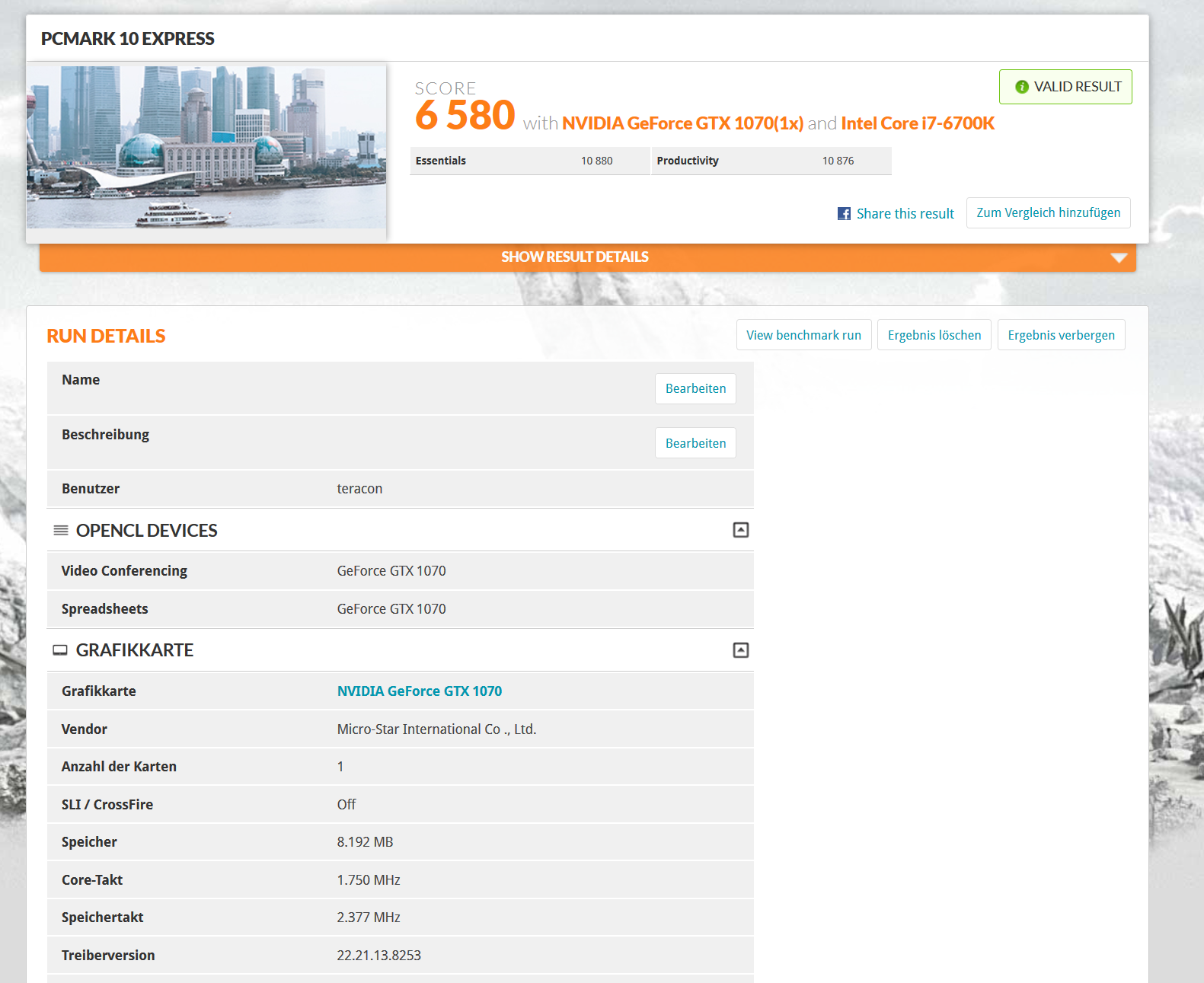Screen dimensions: 1204x983
Task: Click the city skyline benchmark thumbnail
Action: click(x=206, y=147)
